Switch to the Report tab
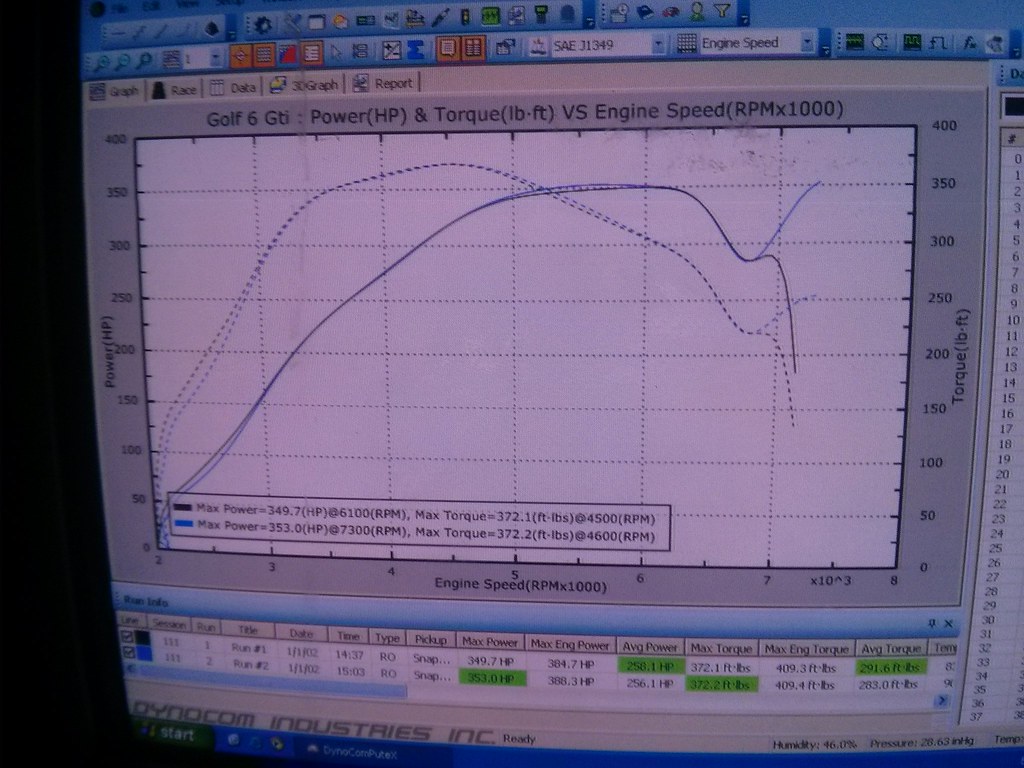The width and height of the screenshot is (1024, 768). pyautogui.click(x=383, y=84)
